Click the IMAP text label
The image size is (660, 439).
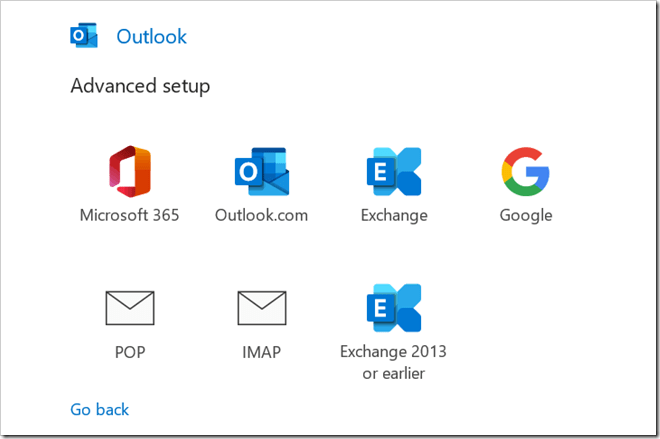tap(261, 352)
